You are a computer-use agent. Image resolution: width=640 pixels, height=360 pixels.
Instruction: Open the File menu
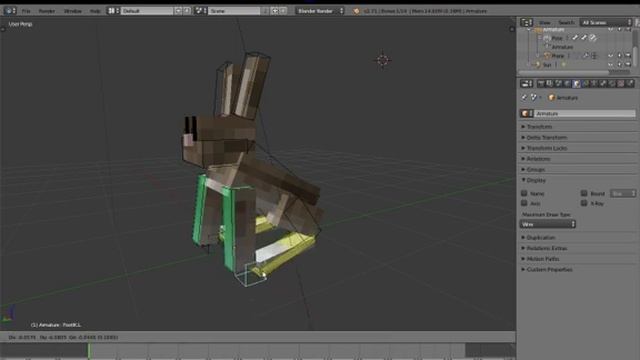tap(26, 11)
